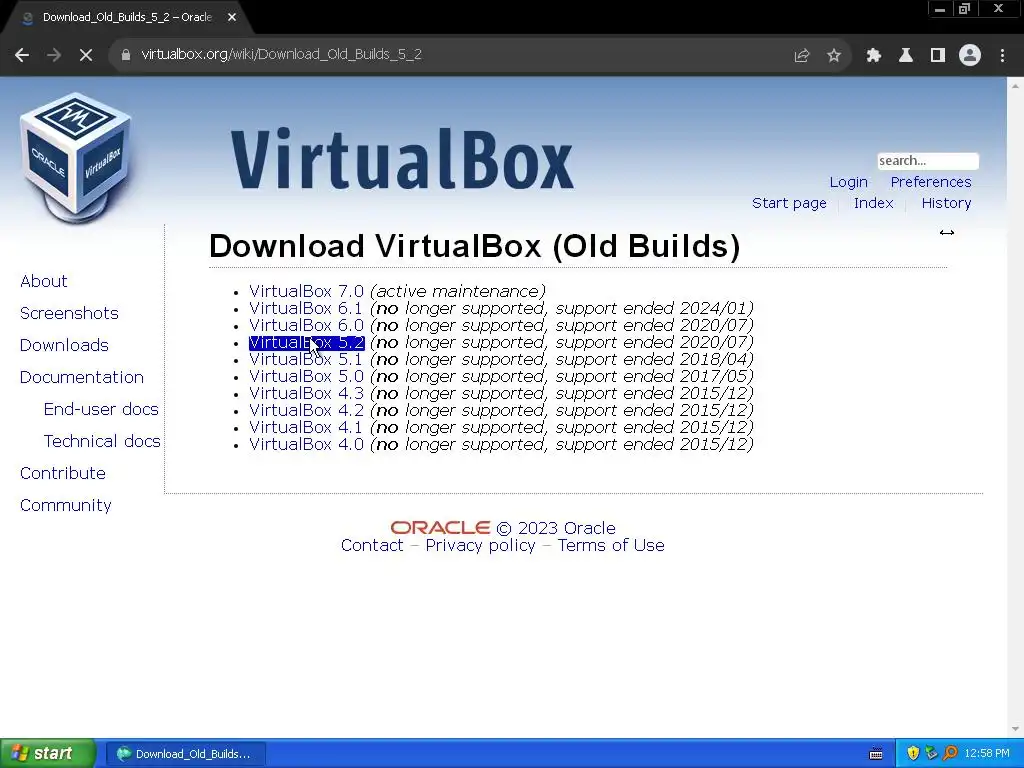The image size is (1024, 768).
Task: Open the Privacy policy link
Action: click(x=480, y=545)
